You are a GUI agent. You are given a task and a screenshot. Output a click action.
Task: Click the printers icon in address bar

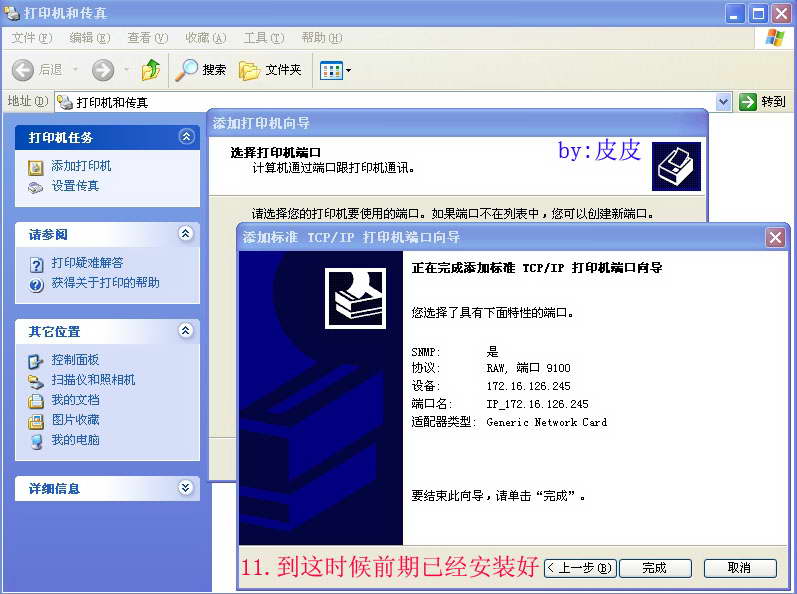click(65, 103)
